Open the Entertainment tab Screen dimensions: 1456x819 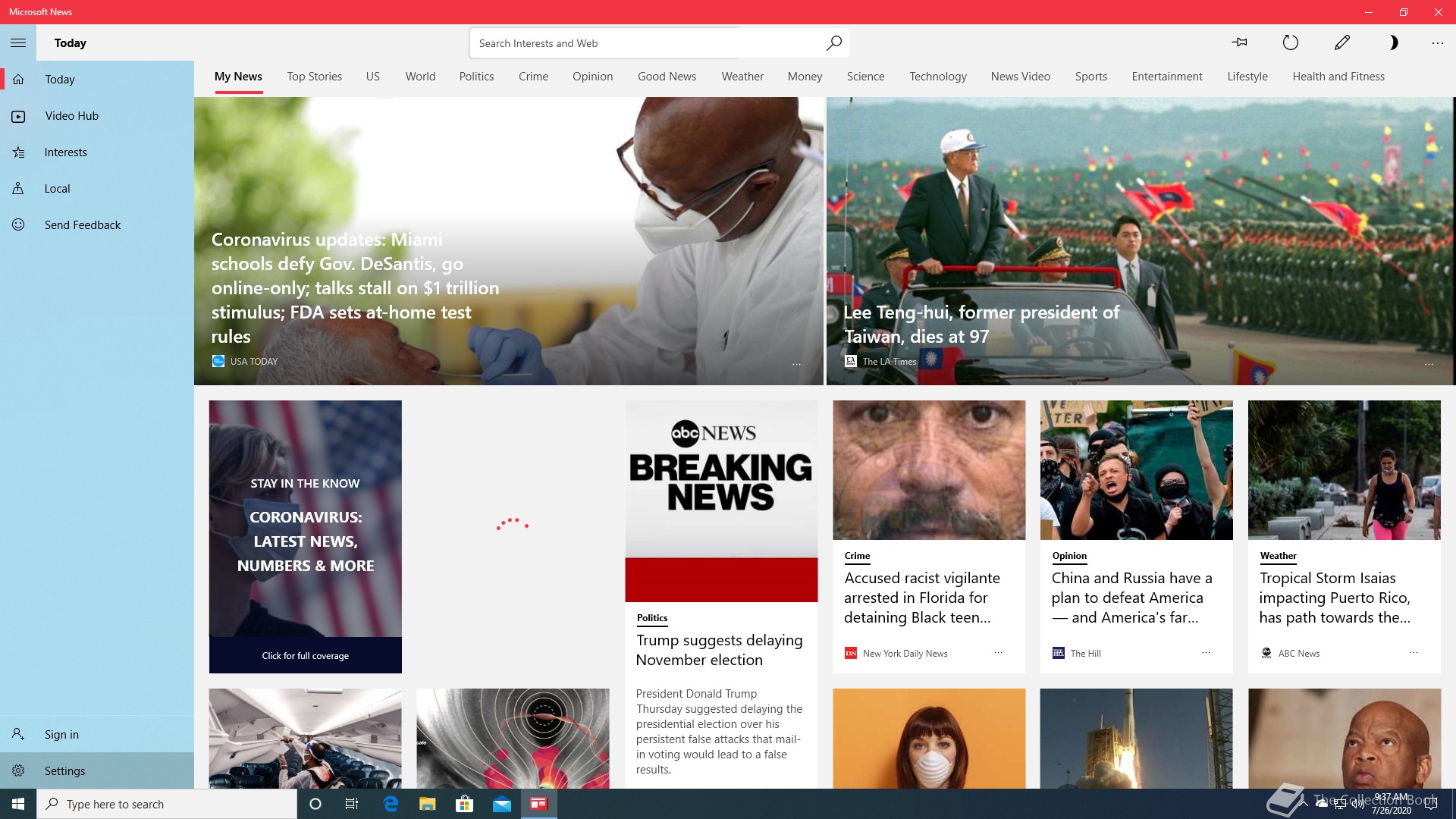[1166, 77]
